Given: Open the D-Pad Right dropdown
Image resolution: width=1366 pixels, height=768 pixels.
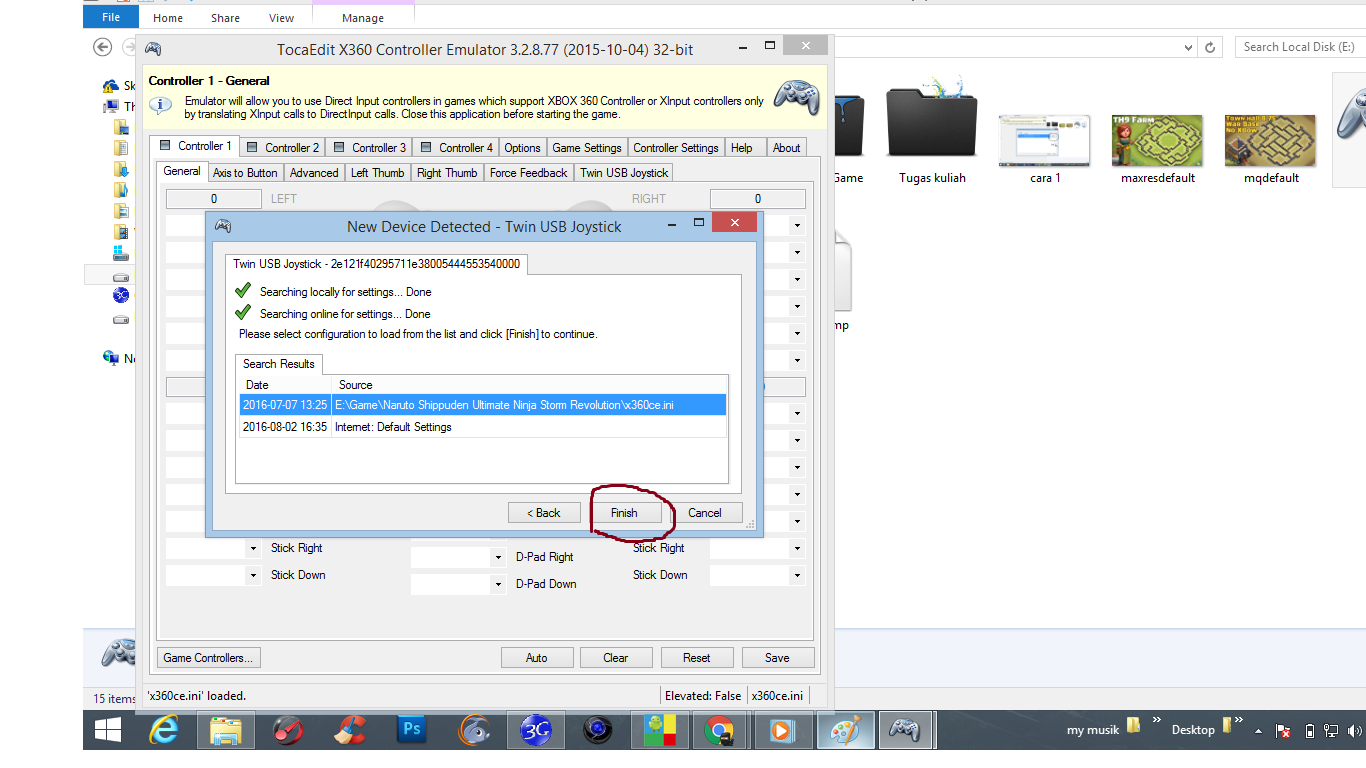Looking at the screenshot, I should click(498, 557).
